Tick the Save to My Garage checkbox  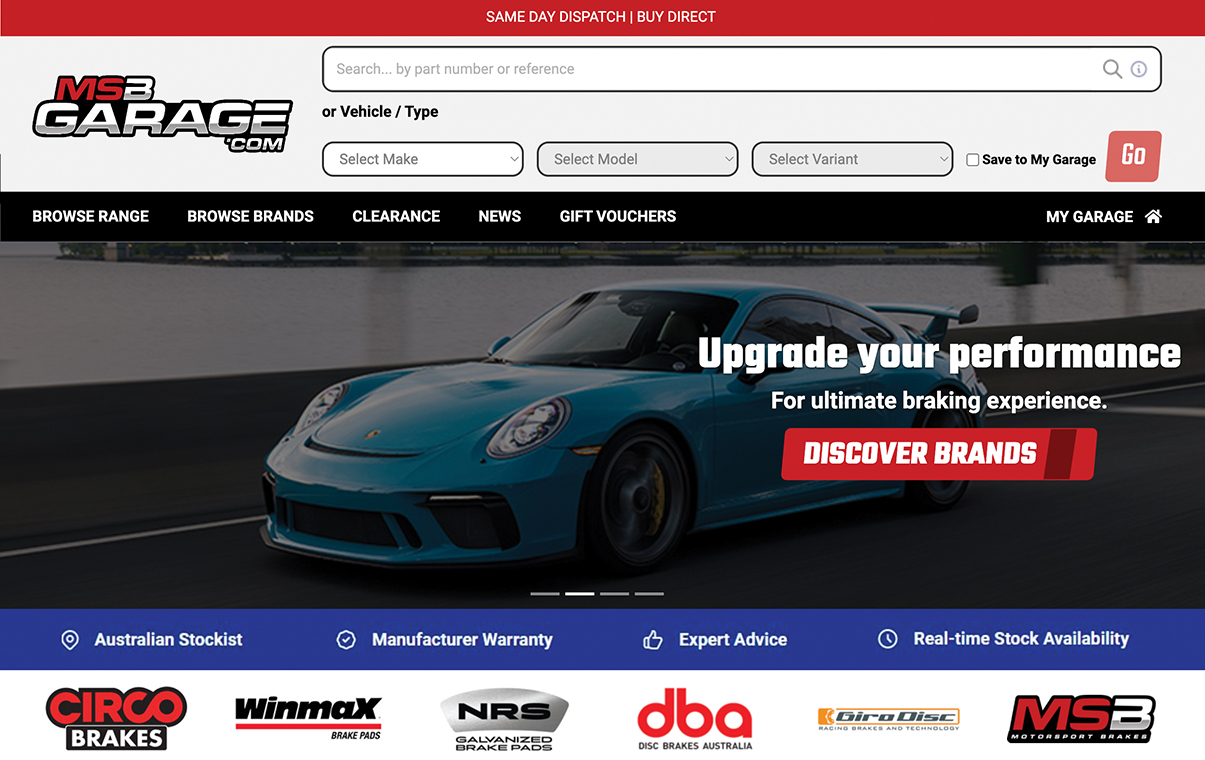click(973, 160)
